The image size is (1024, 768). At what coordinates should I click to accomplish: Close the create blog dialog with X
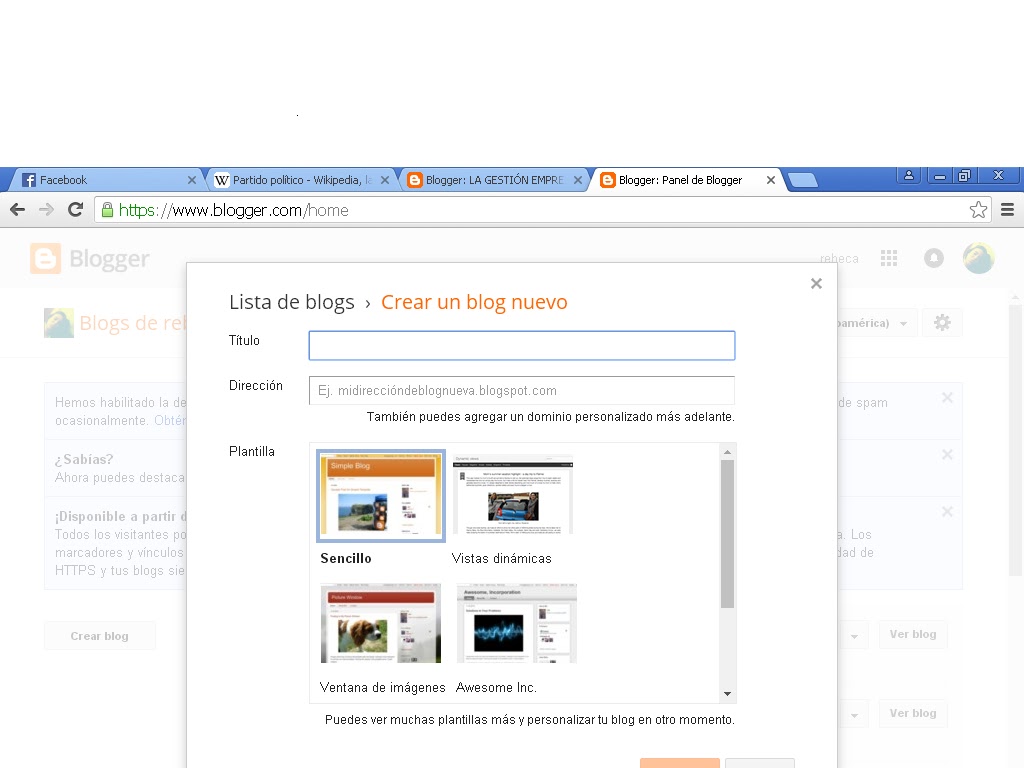tap(816, 283)
